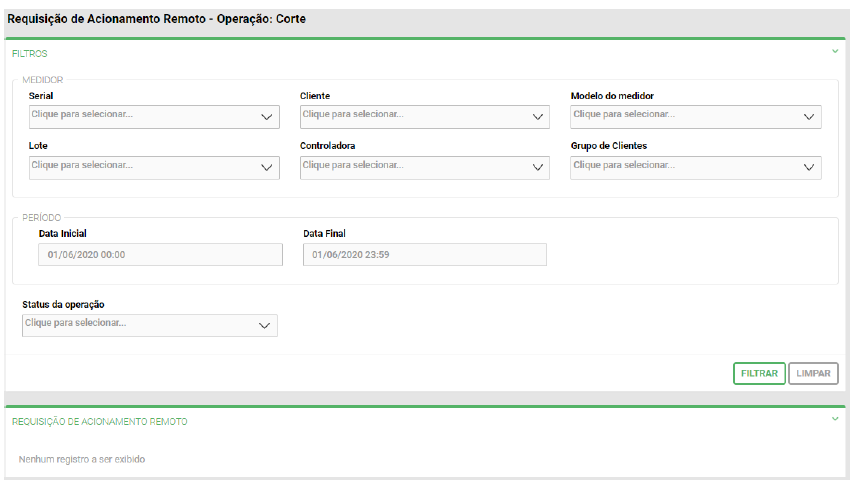Click the down arrow icon for Cliente
853x485 pixels.
click(537, 117)
